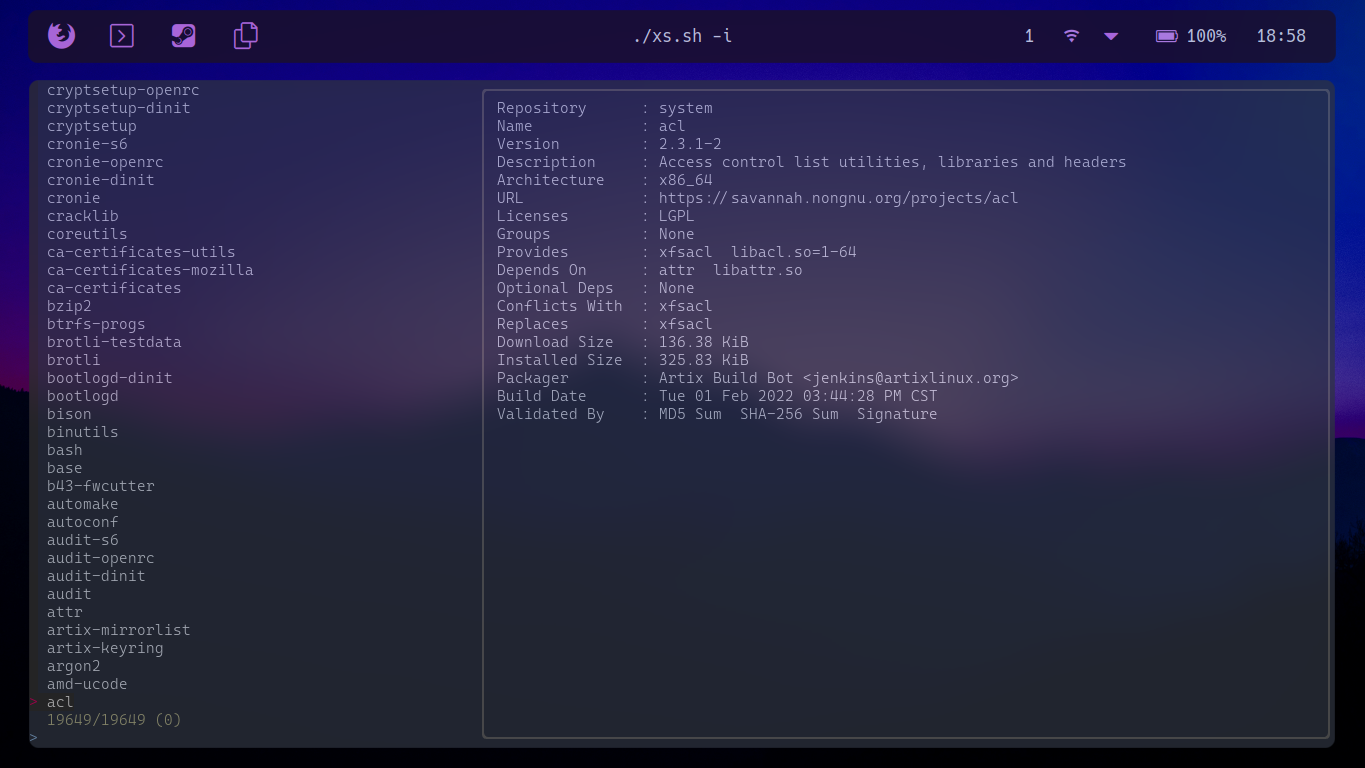Select the workspace 1 indicator
Screen dimensions: 1365x768
(1028, 35)
